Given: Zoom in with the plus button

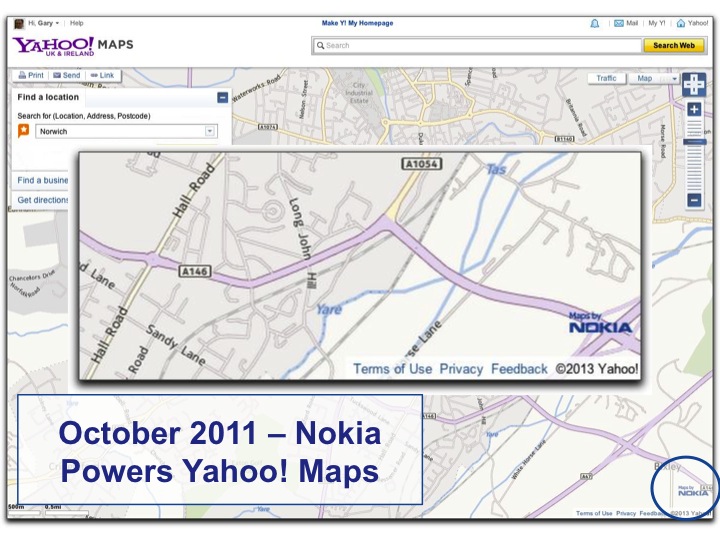Looking at the screenshot, I should [x=694, y=109].
